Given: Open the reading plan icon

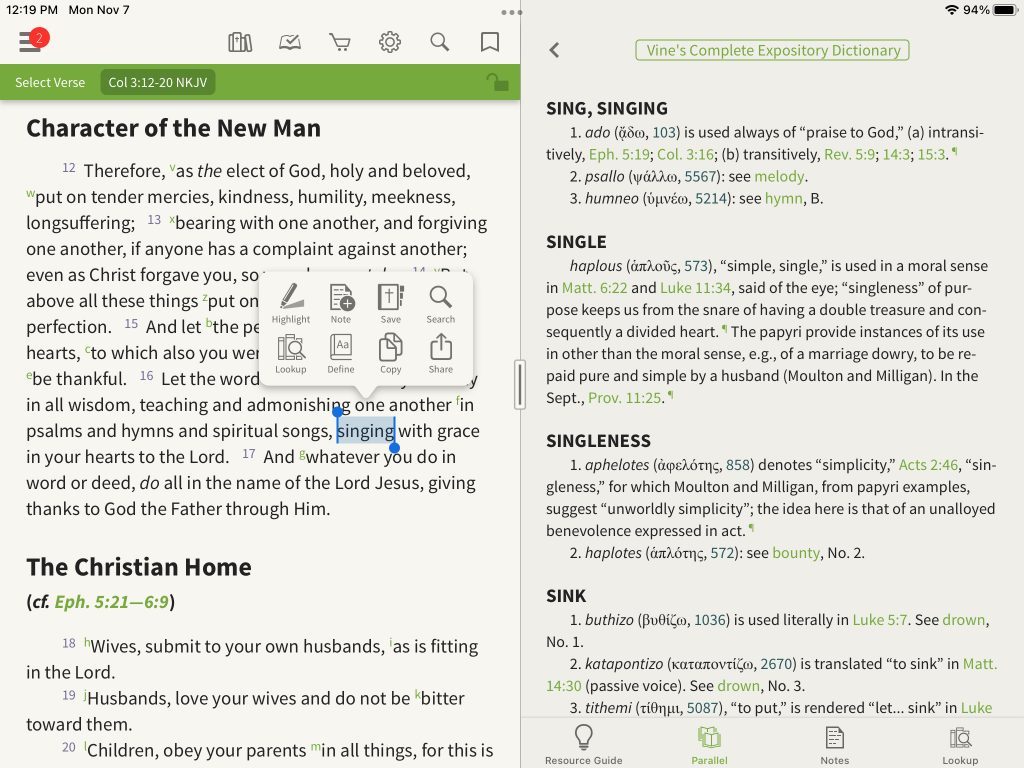Looking at the screenshot, I should click(x=290, y=42).
